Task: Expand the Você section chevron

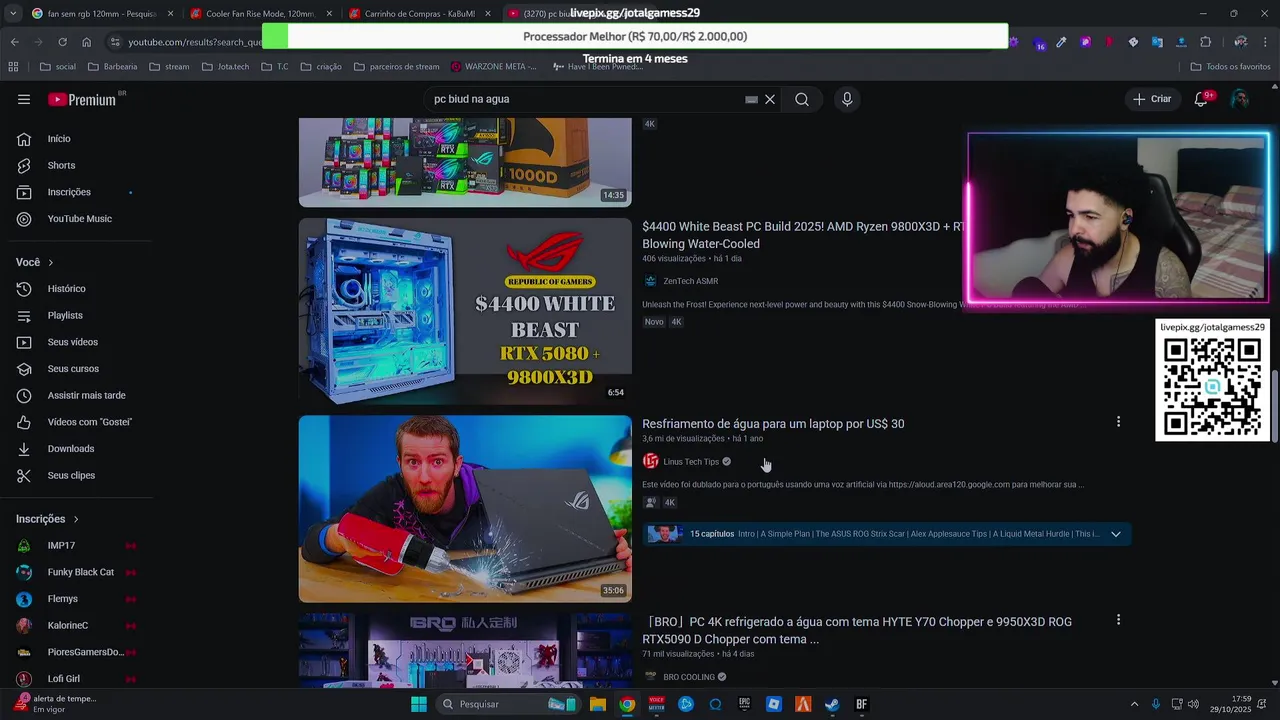Action: point(51,262)
